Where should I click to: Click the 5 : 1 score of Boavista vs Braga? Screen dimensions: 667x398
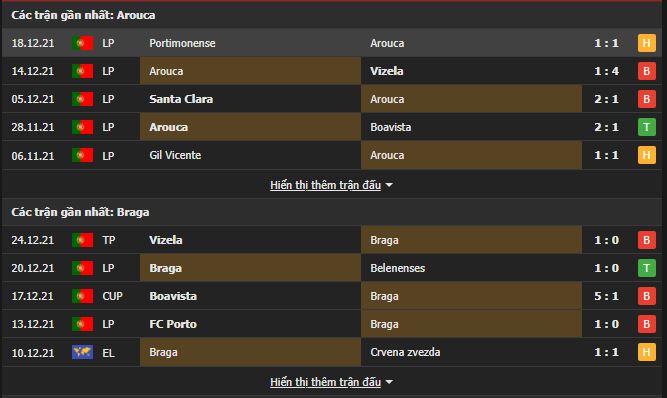(606, 296)
